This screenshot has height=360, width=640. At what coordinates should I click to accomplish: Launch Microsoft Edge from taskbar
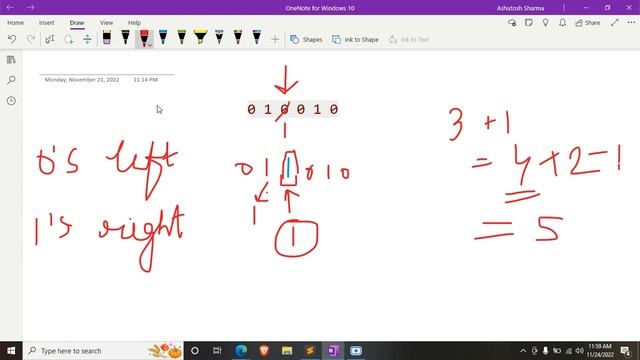[x=241, y=351]
